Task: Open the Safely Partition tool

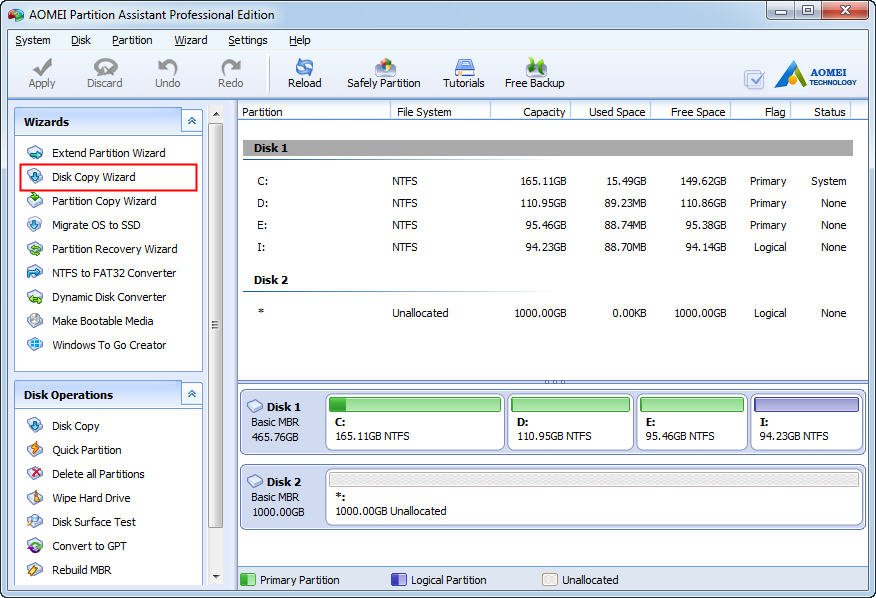Action: (x=384, y=73)
